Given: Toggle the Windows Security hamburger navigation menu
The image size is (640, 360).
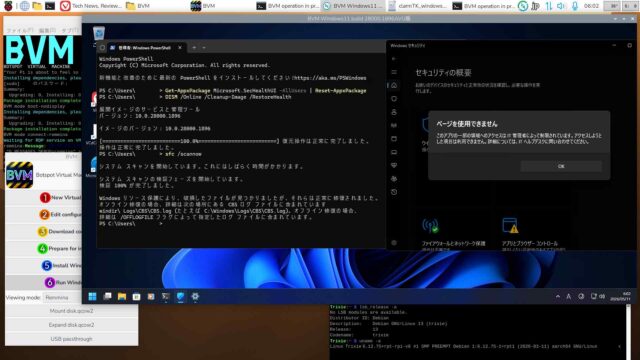Looking at the screenshot, I should pos(394,72).
